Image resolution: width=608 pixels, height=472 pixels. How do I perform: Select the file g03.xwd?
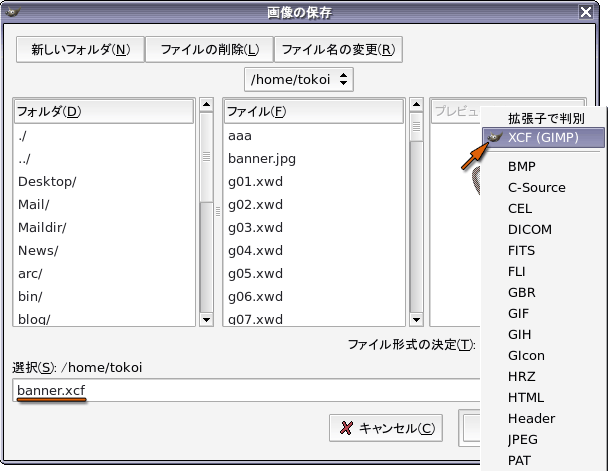(x=314, y=227)
